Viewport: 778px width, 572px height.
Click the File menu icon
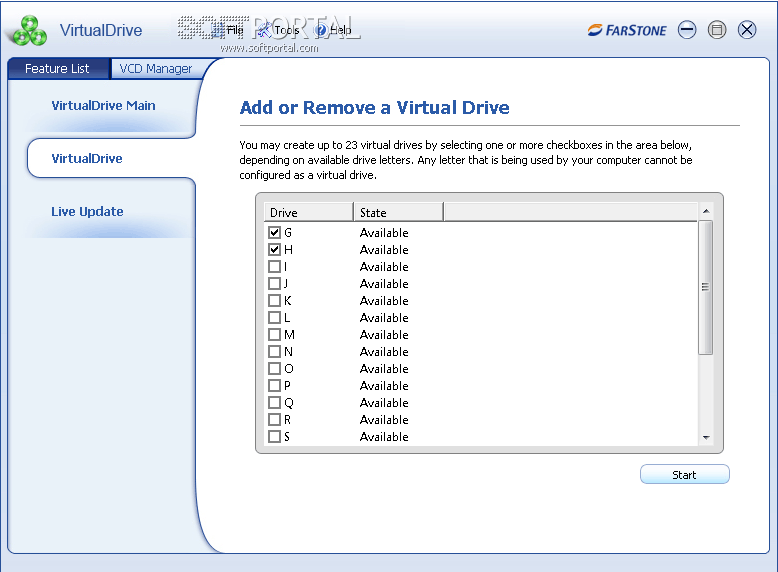pos(219,30)
